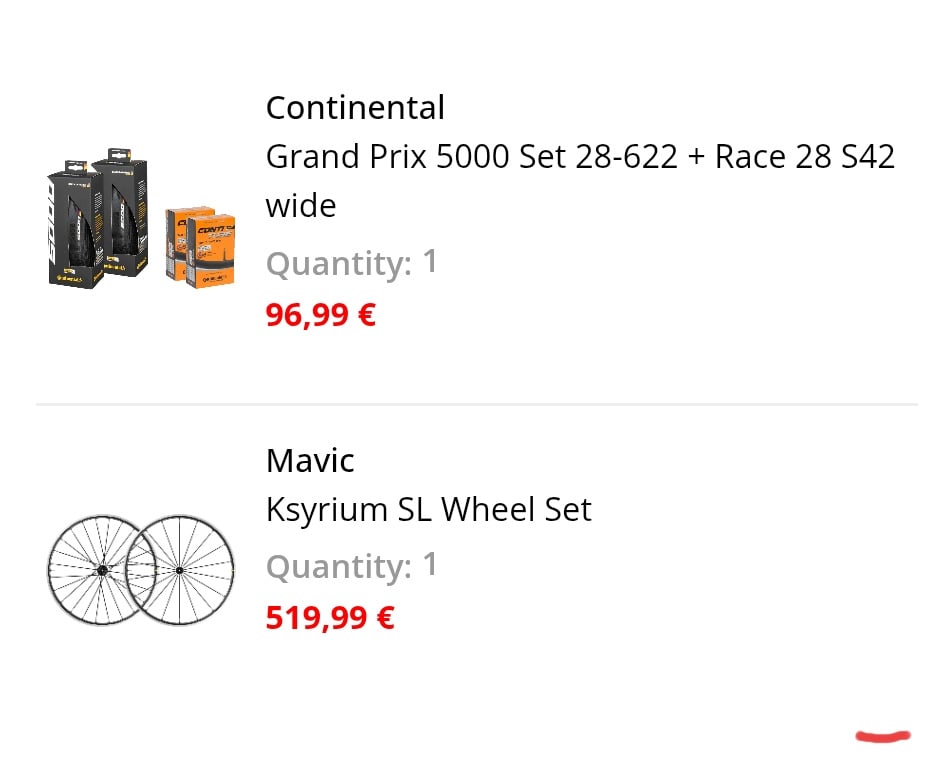The width and height of the screenshot is (947, 778).
Task: Click the left wheel in Mavic image
Action: 101,570
